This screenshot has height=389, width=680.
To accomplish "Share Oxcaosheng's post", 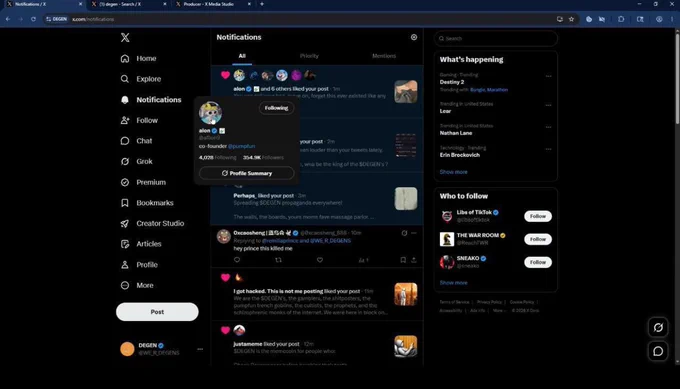I will 414,260.
